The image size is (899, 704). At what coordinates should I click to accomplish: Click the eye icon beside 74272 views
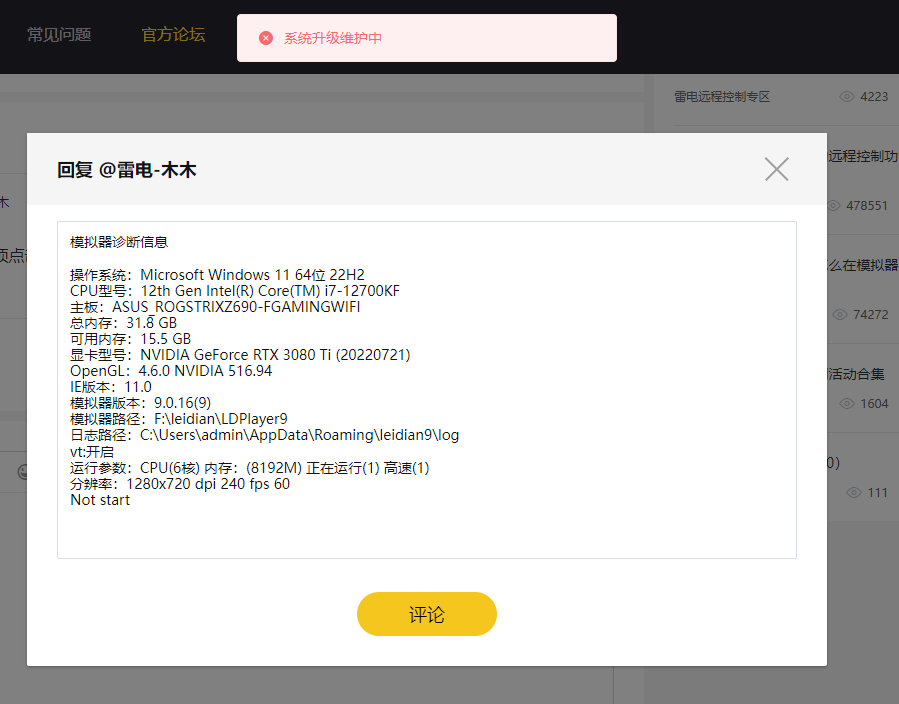[x=840, y=314]
